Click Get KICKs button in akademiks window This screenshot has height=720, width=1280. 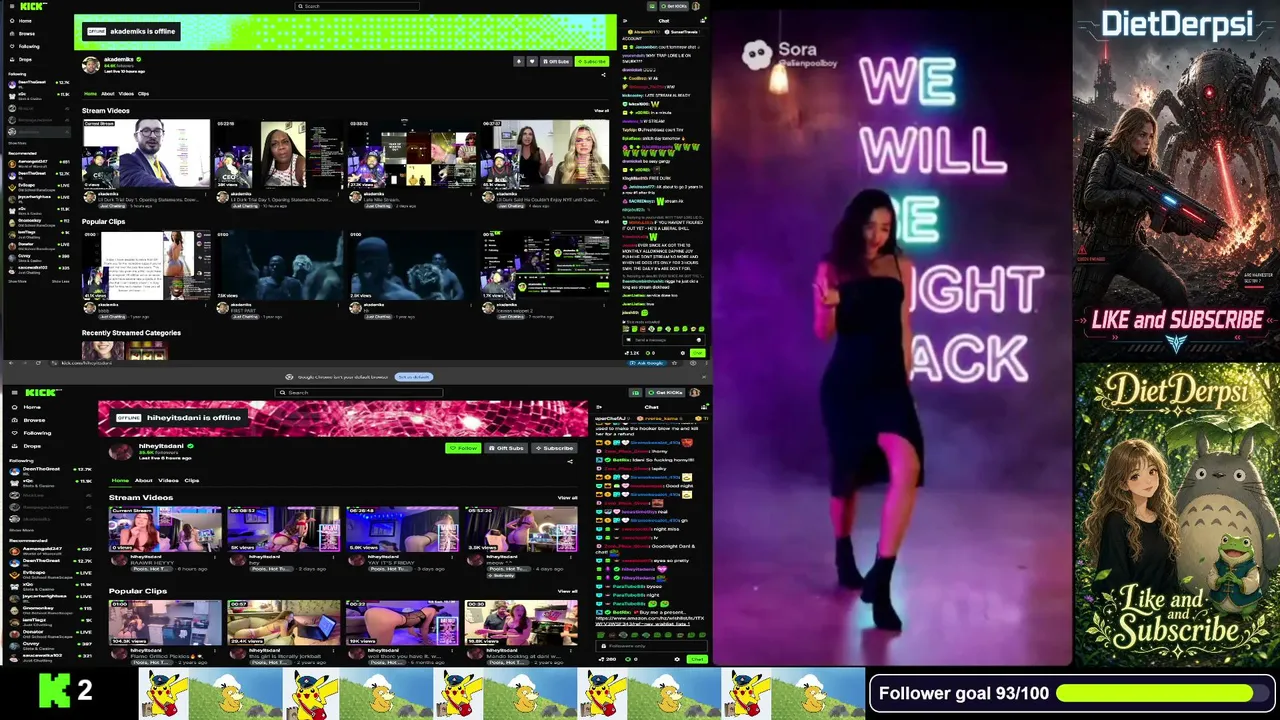pyautogui.click(x=675, y=6)
